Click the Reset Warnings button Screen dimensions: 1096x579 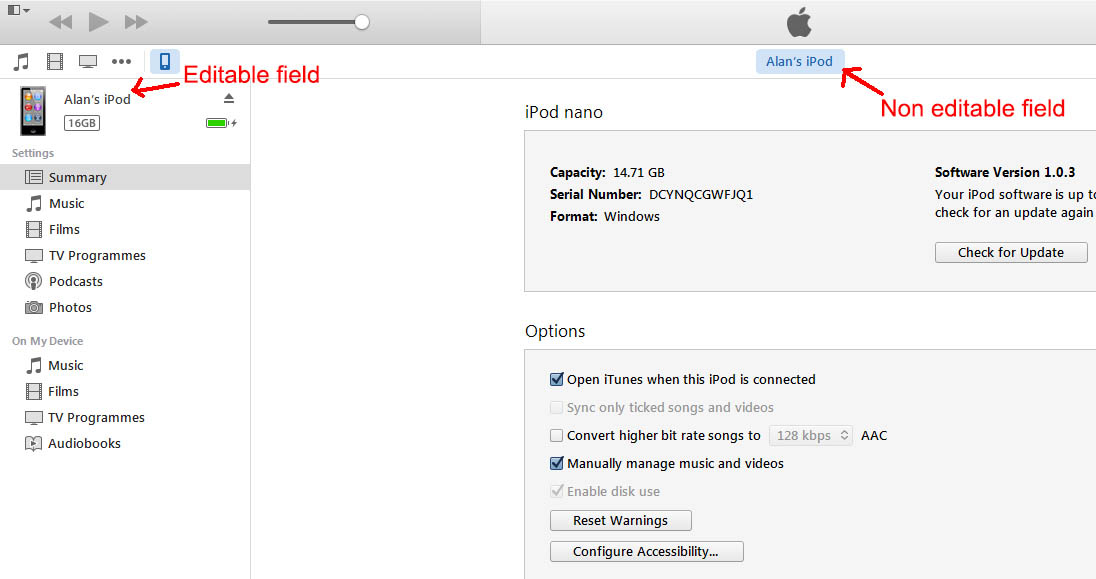(621, 520)
